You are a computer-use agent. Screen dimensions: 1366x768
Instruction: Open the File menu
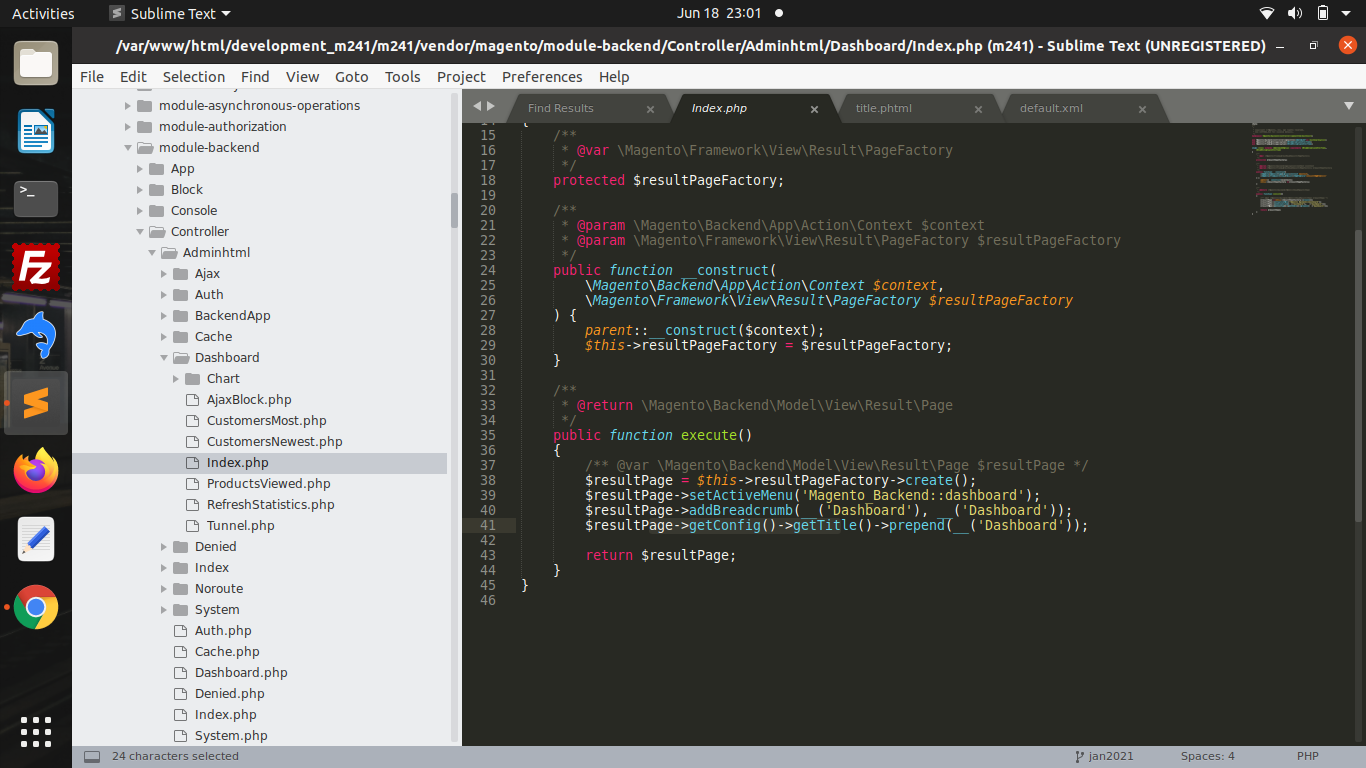tap(91, 77)
